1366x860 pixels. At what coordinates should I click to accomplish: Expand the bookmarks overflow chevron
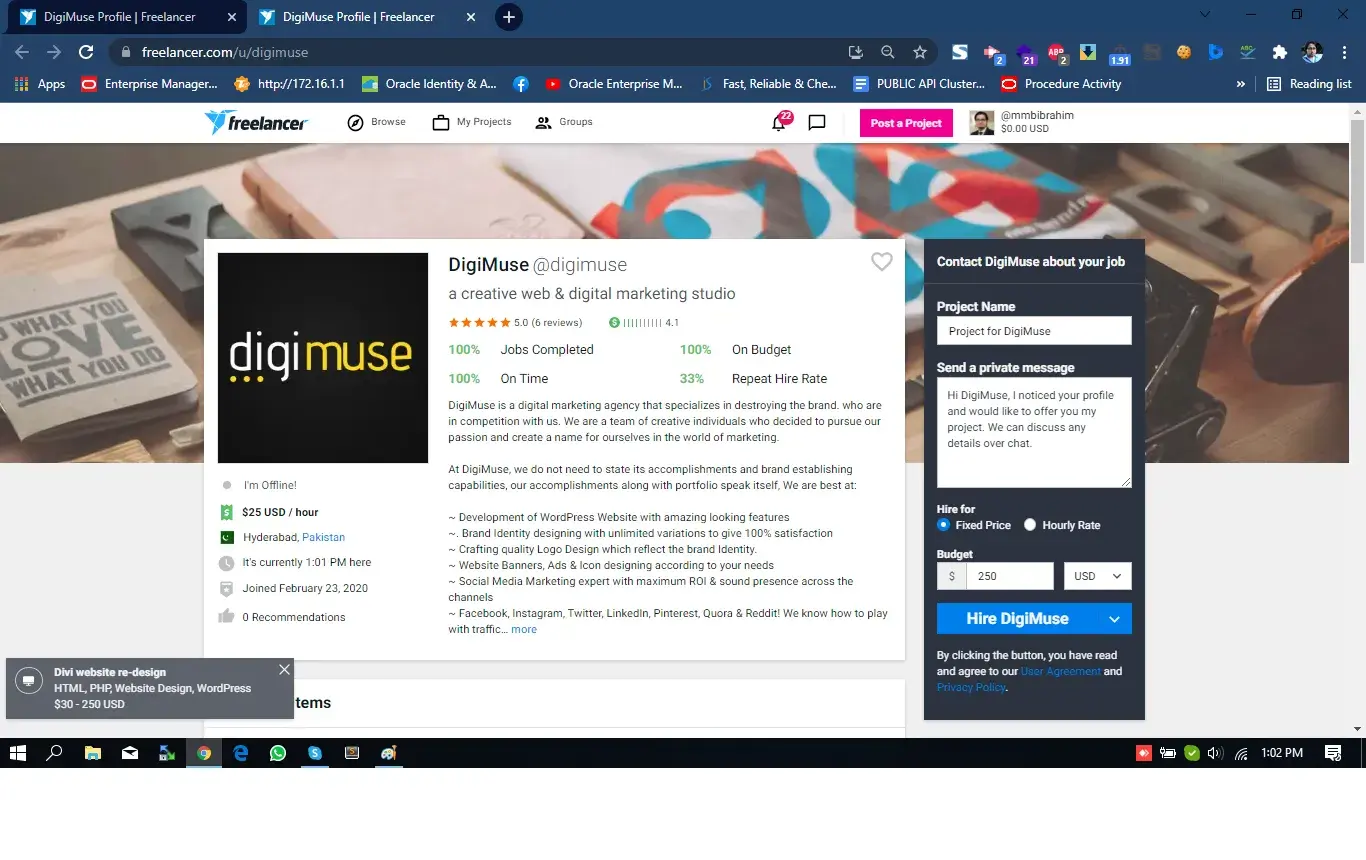point(1241,84)
